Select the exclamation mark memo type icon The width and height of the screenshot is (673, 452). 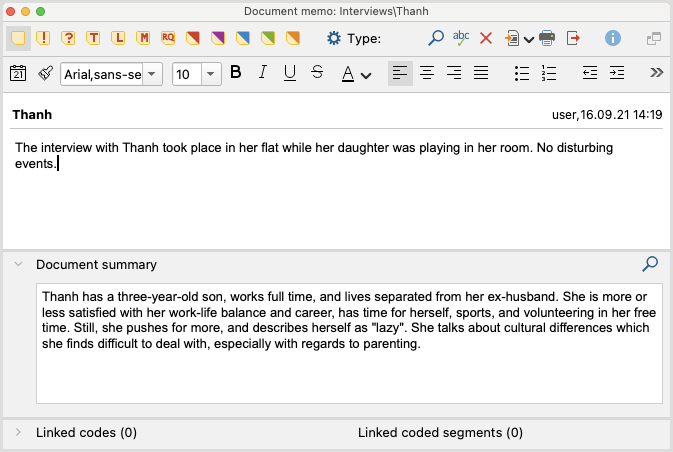tap(43, 38)
